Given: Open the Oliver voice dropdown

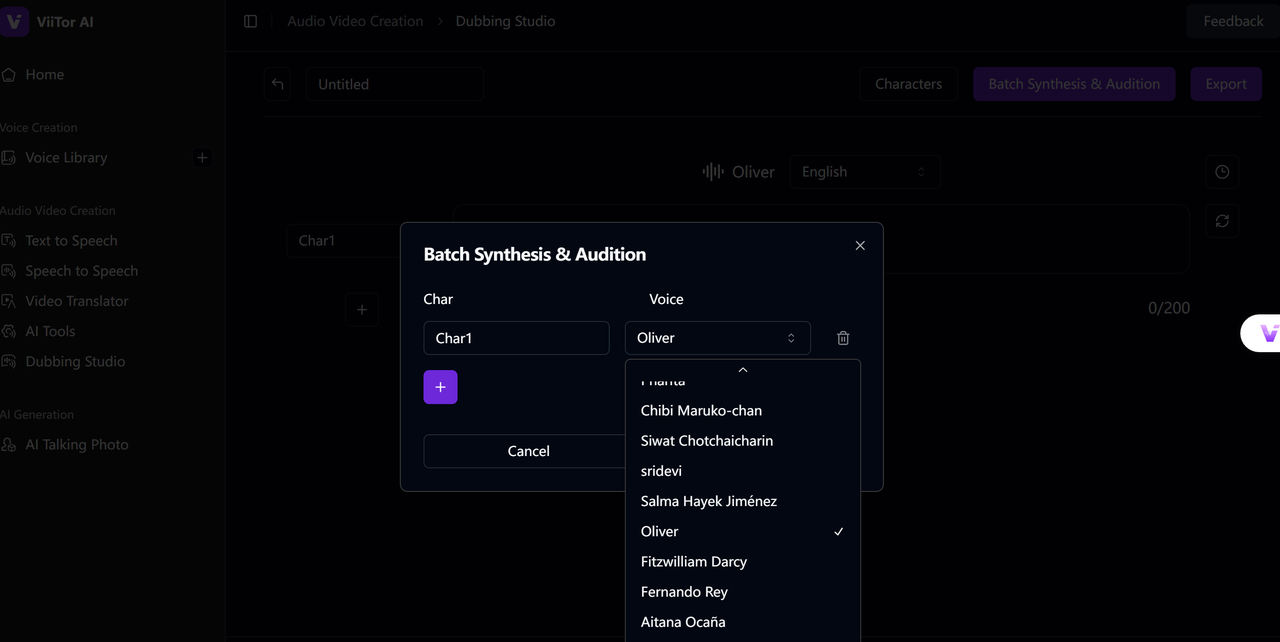Looking at the screenshot, I should click(x=717, y=338).
